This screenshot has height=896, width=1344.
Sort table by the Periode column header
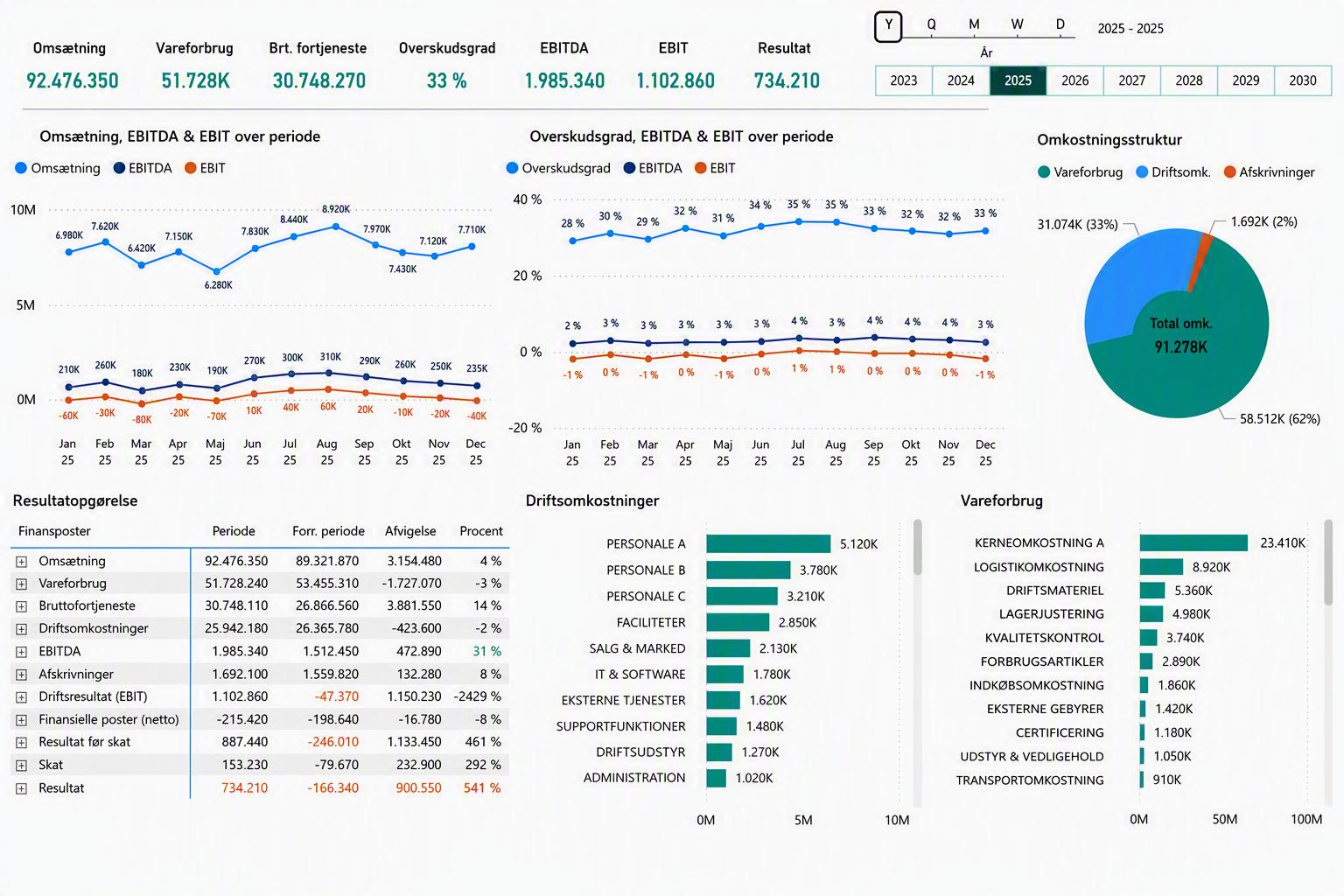tap(234, 531)
